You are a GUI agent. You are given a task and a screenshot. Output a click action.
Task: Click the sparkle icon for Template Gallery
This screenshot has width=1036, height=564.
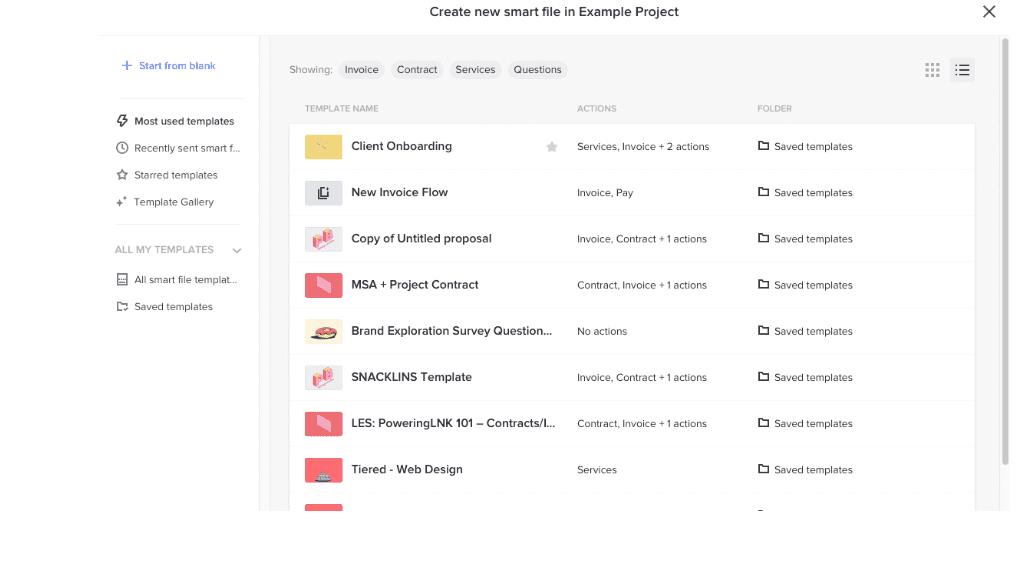(122, 201)
